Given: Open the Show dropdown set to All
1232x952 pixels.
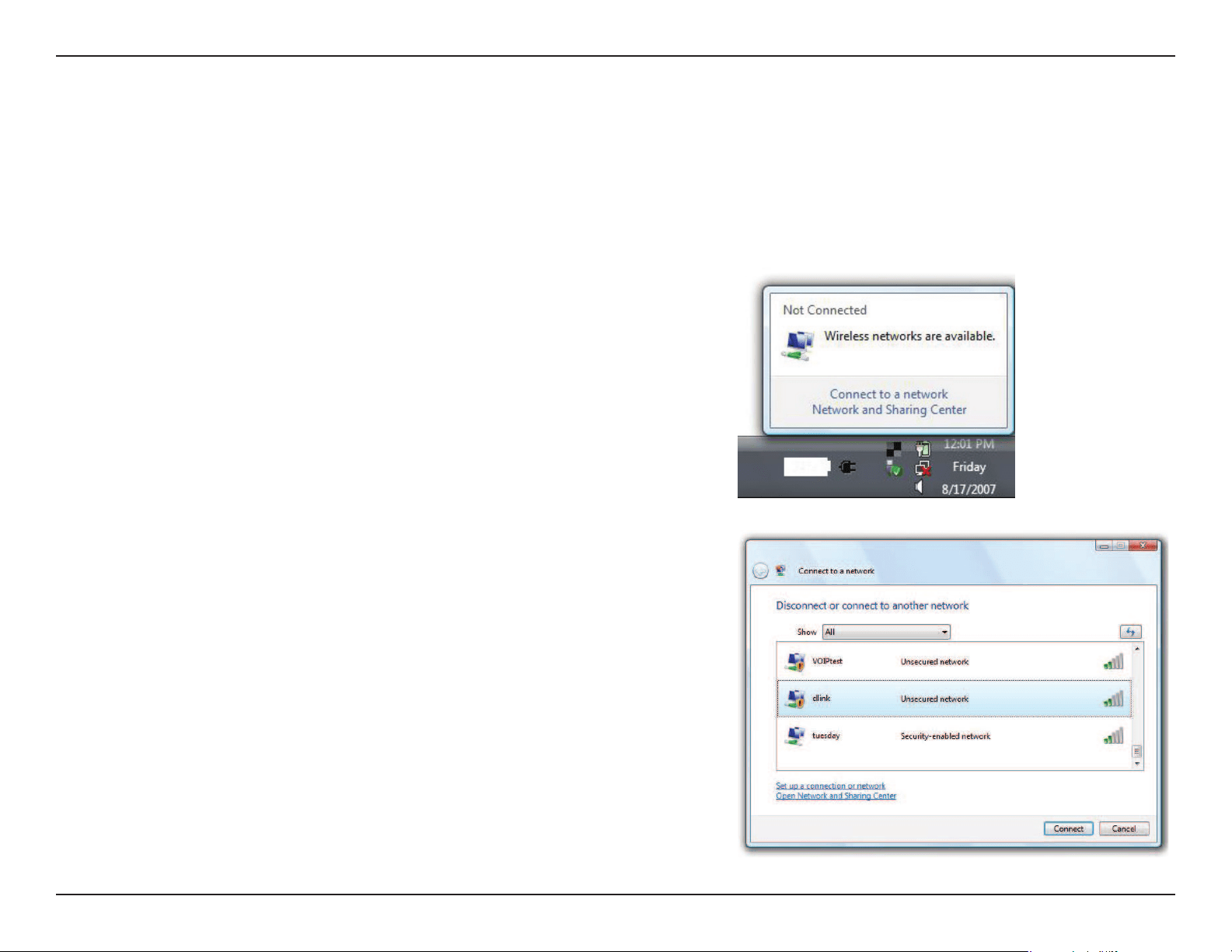Looking at the screenshot, I should pyautogui.click(x=886, y=632).
